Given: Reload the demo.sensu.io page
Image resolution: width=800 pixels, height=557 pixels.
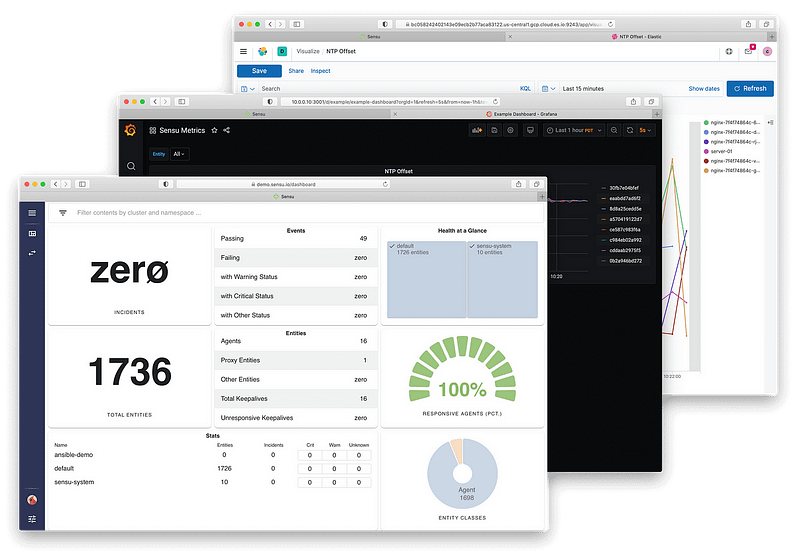Looking at the screenshot, I should [385, 184].
